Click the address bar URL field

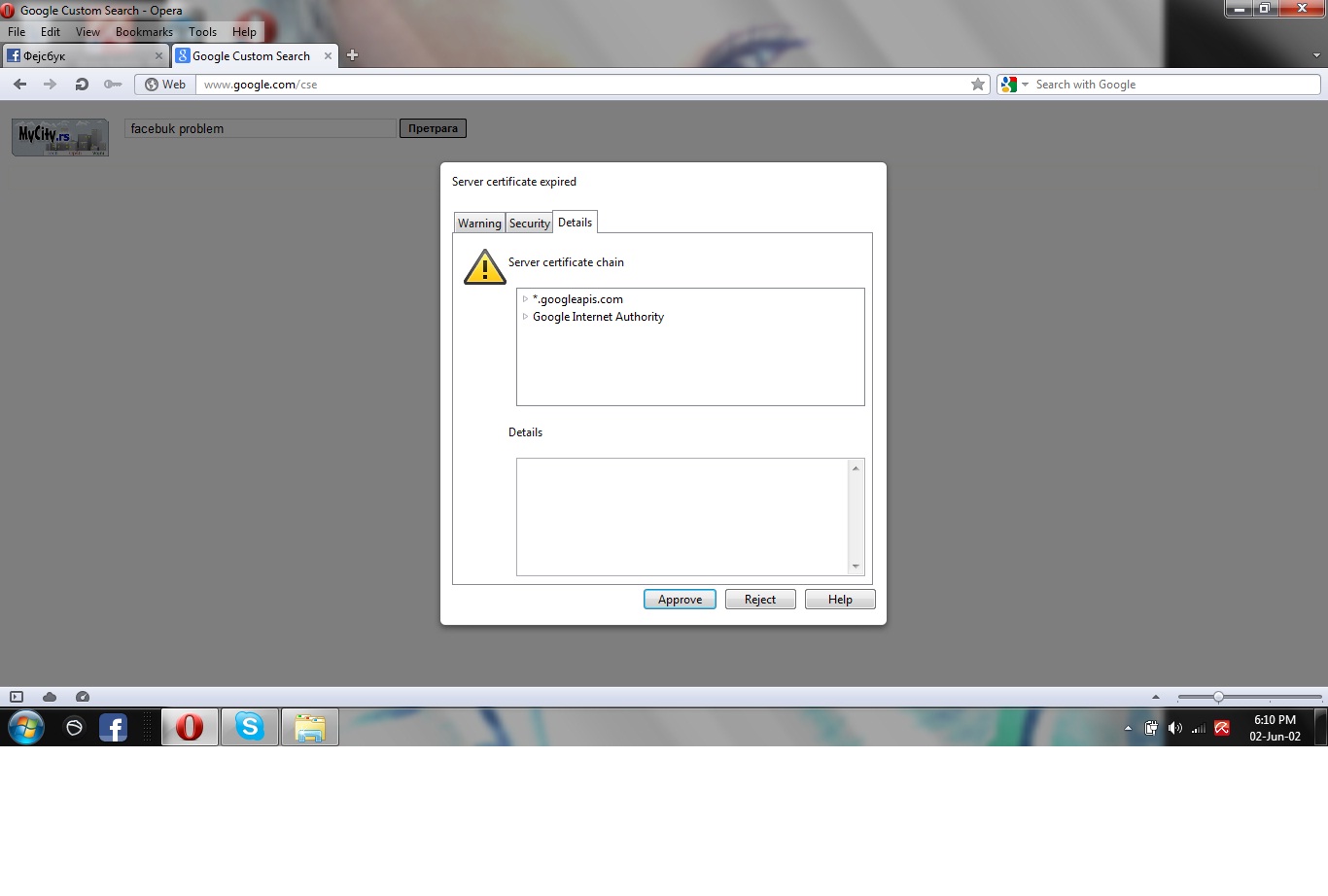[x=583, y=85]
